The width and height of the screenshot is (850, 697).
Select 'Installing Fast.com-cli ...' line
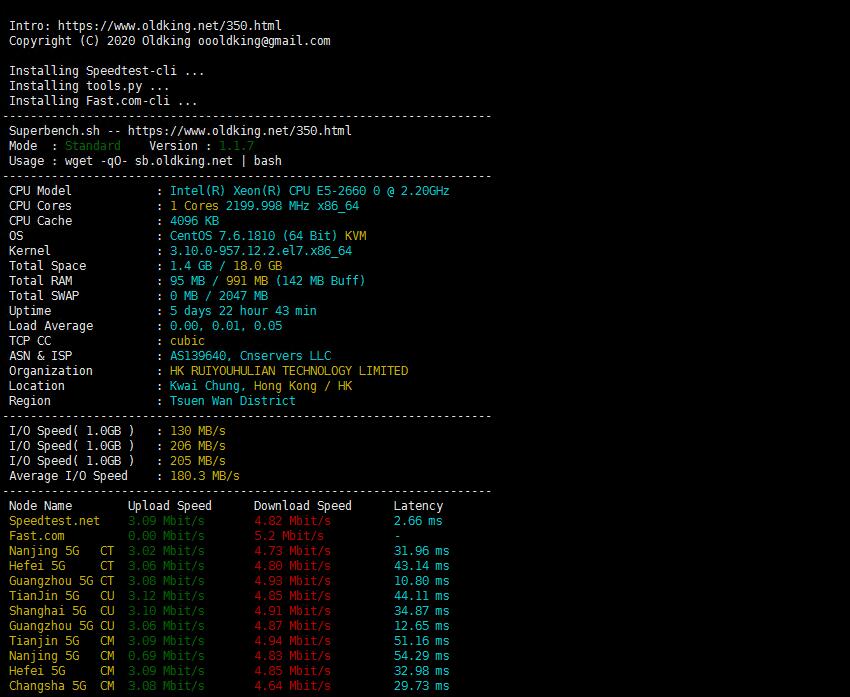pos(103,101)
